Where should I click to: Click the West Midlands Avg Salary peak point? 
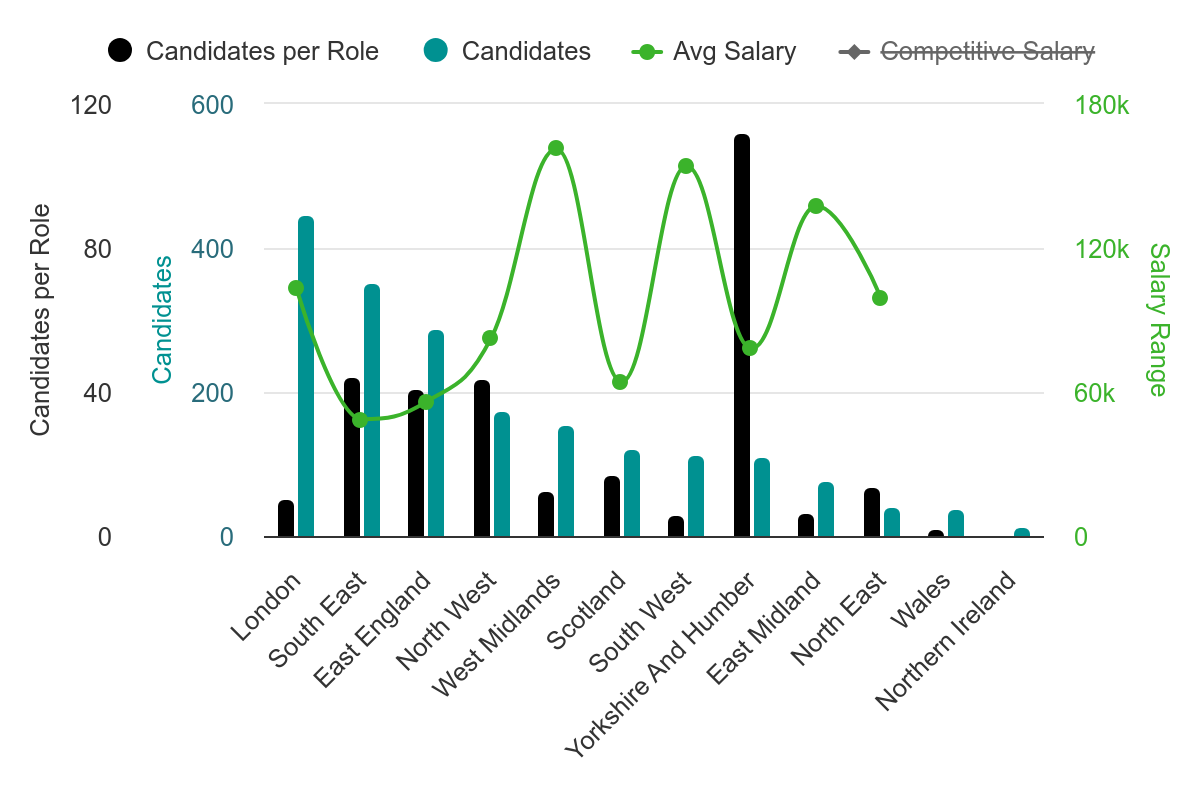[x=556, y=149]
